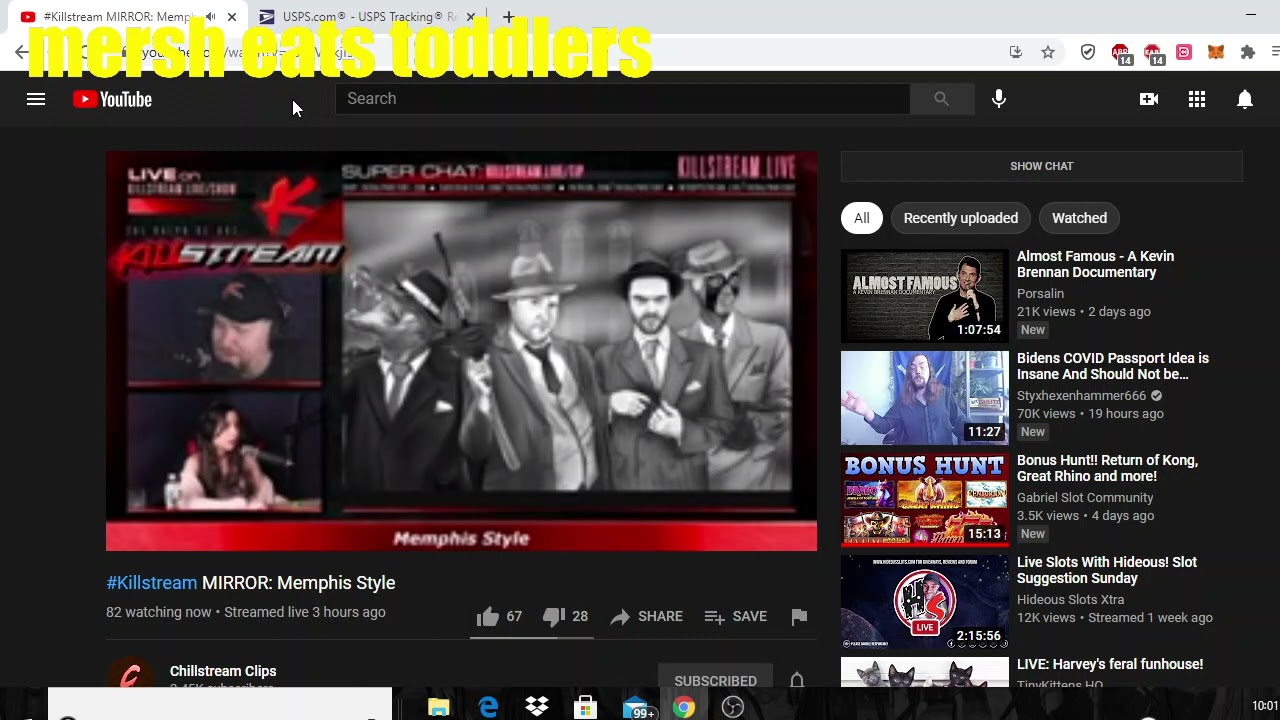Open the MetaMask fox extension
Image resolution: width=1280 pixels, height=720 pixels.
(1216, 52)
